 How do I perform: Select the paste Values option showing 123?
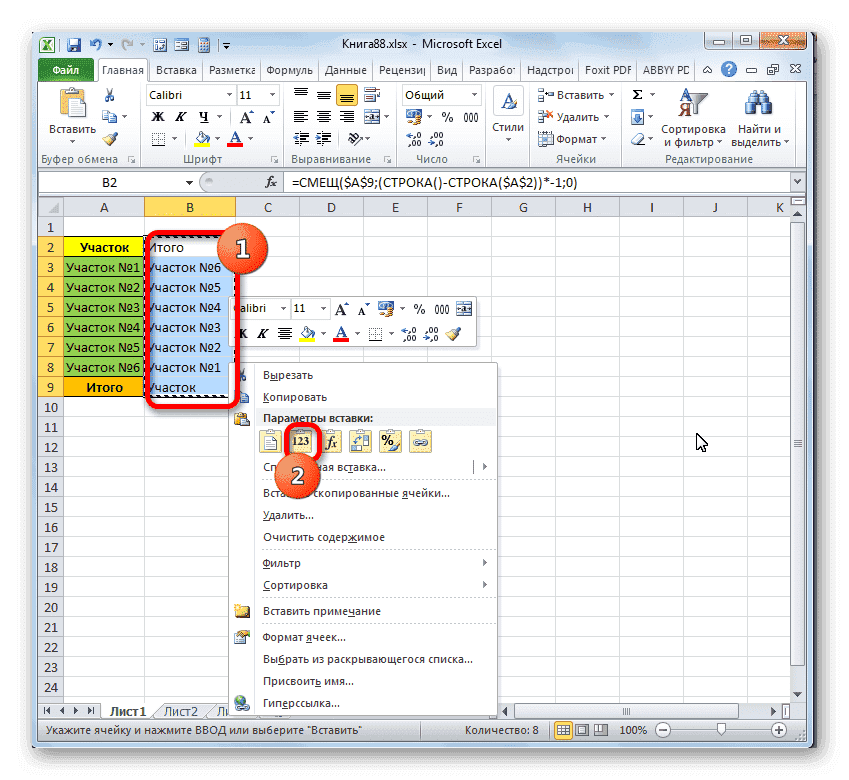coord(301,440)
